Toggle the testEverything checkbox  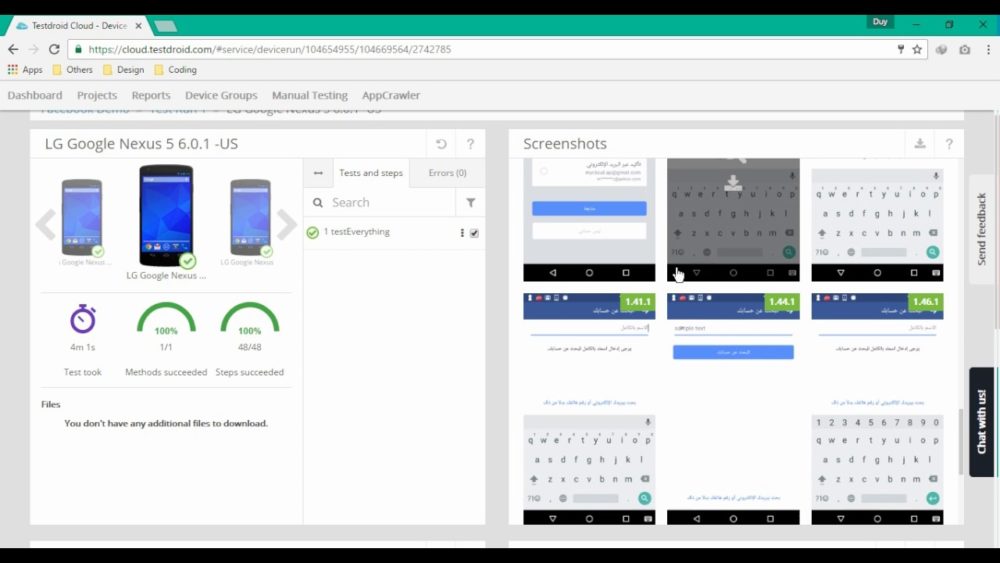474,233
